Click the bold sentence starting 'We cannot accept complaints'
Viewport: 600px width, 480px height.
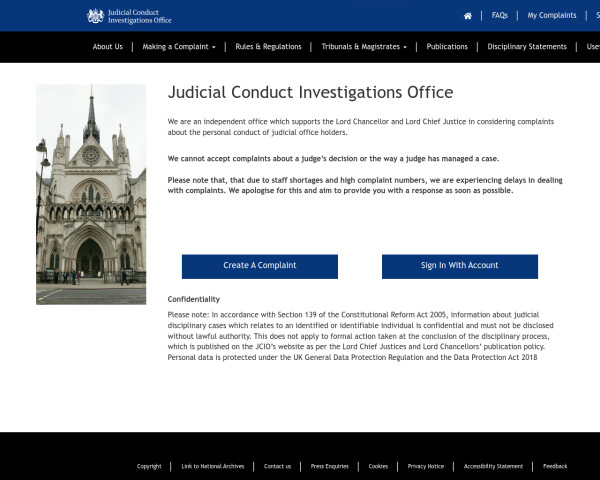point(333,158)
